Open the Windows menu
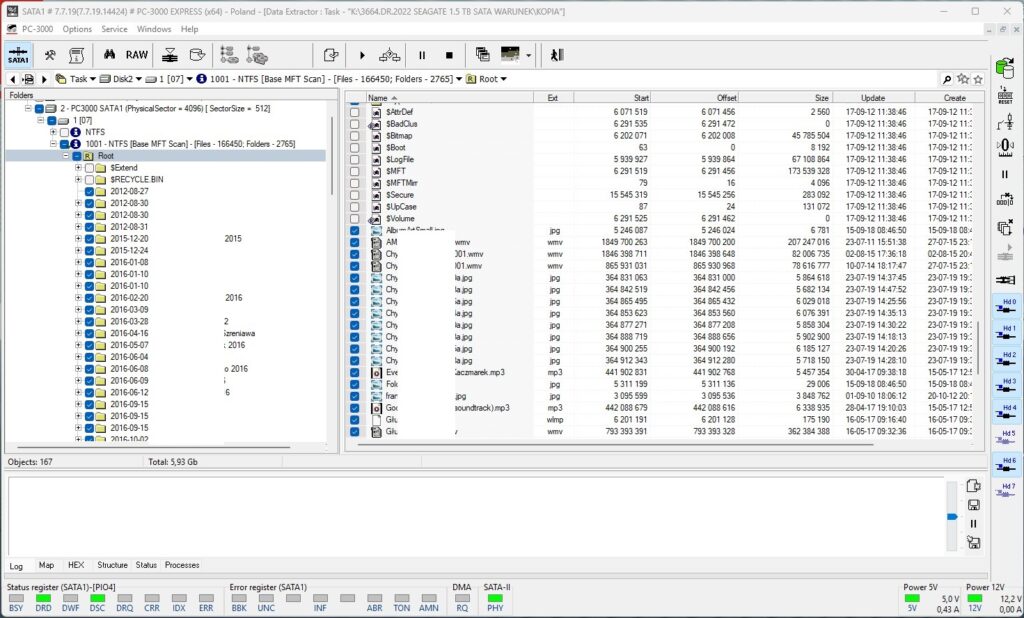This screenshot has height=618, width=1024. [x=154, y=29]
